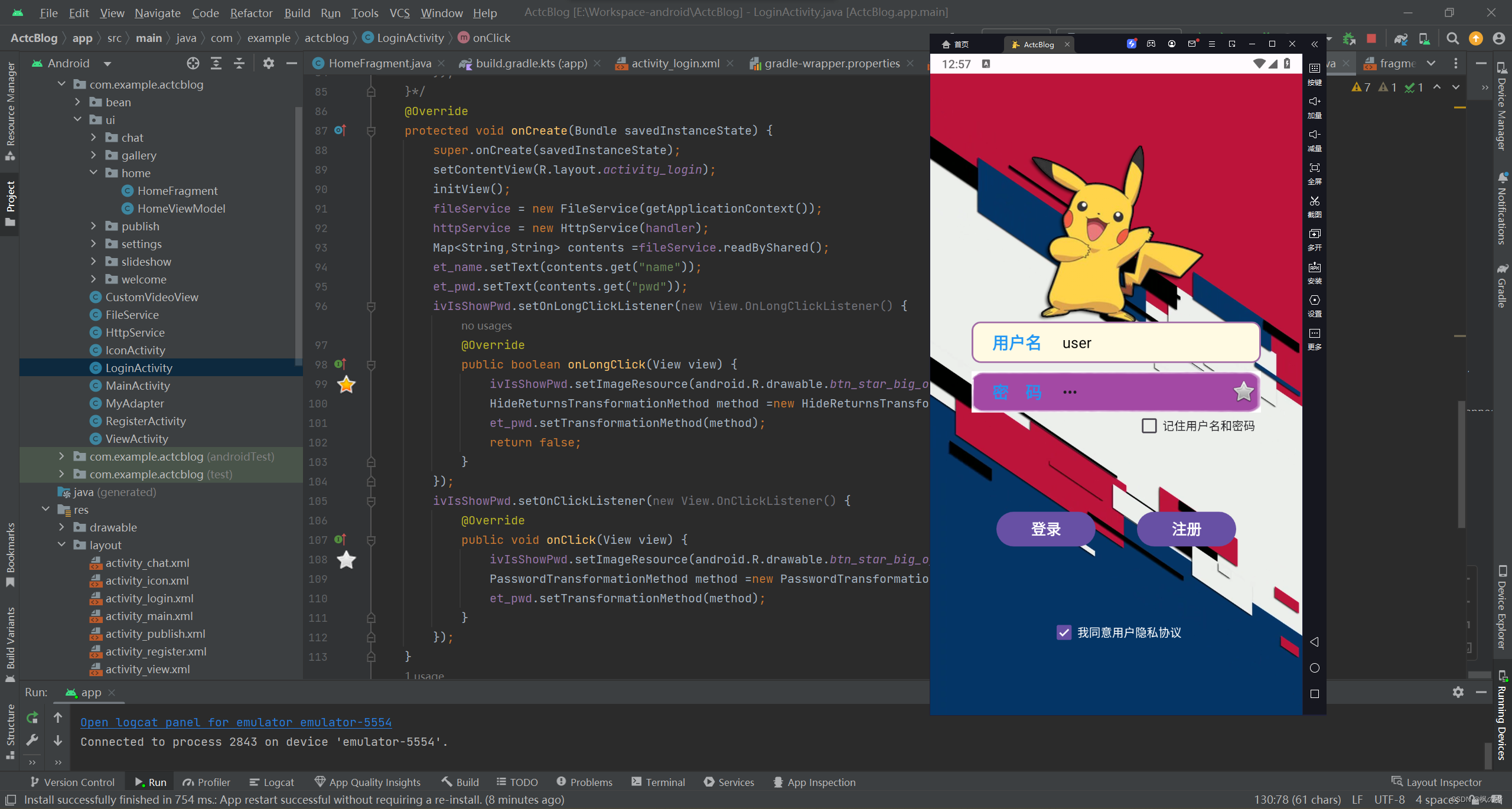Screen dimensions: 1512x809
Task: Open Search Everywhere magnifier icon
Action: click(x=1453, y=38)
